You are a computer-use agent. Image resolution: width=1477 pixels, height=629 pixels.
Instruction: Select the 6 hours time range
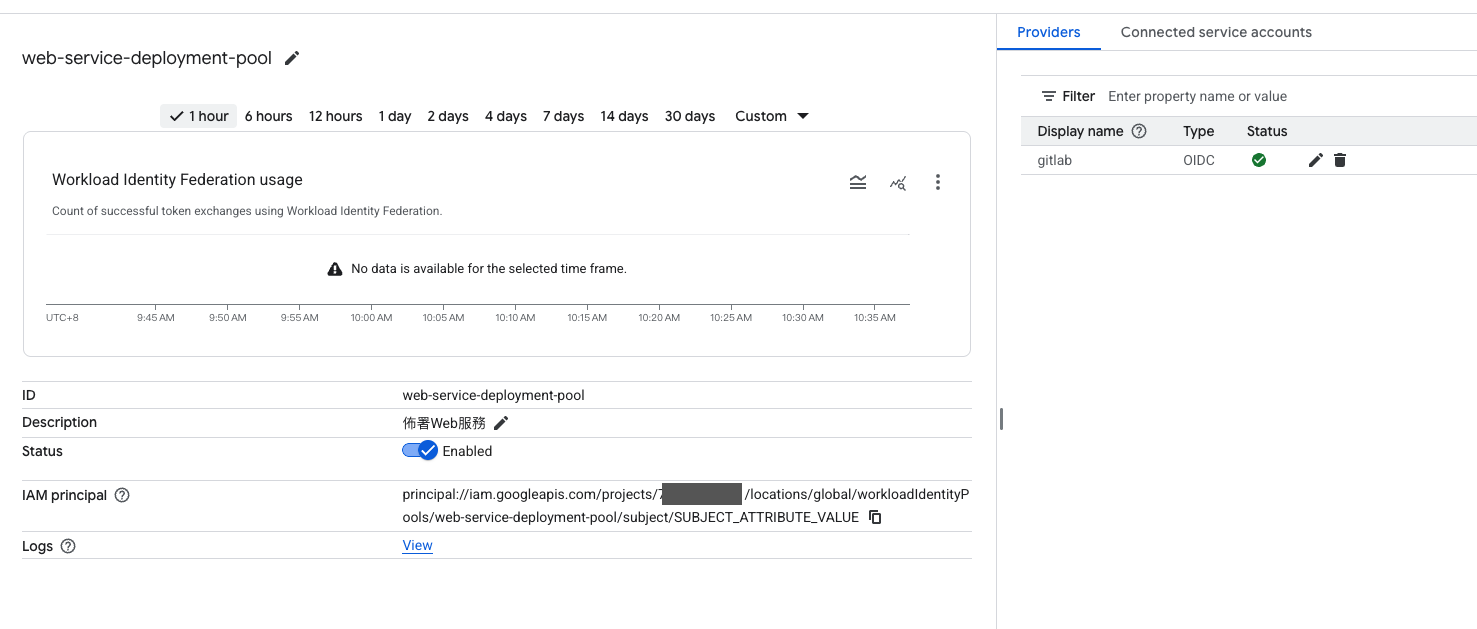(x=268, y=116)
